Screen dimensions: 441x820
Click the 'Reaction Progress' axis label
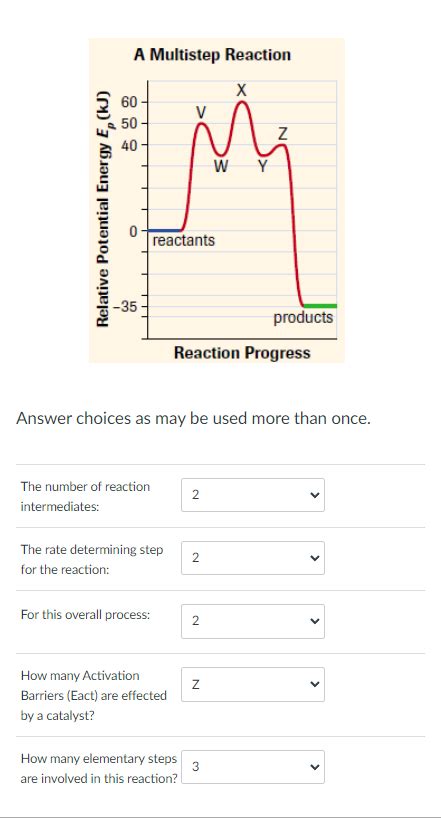242,353
